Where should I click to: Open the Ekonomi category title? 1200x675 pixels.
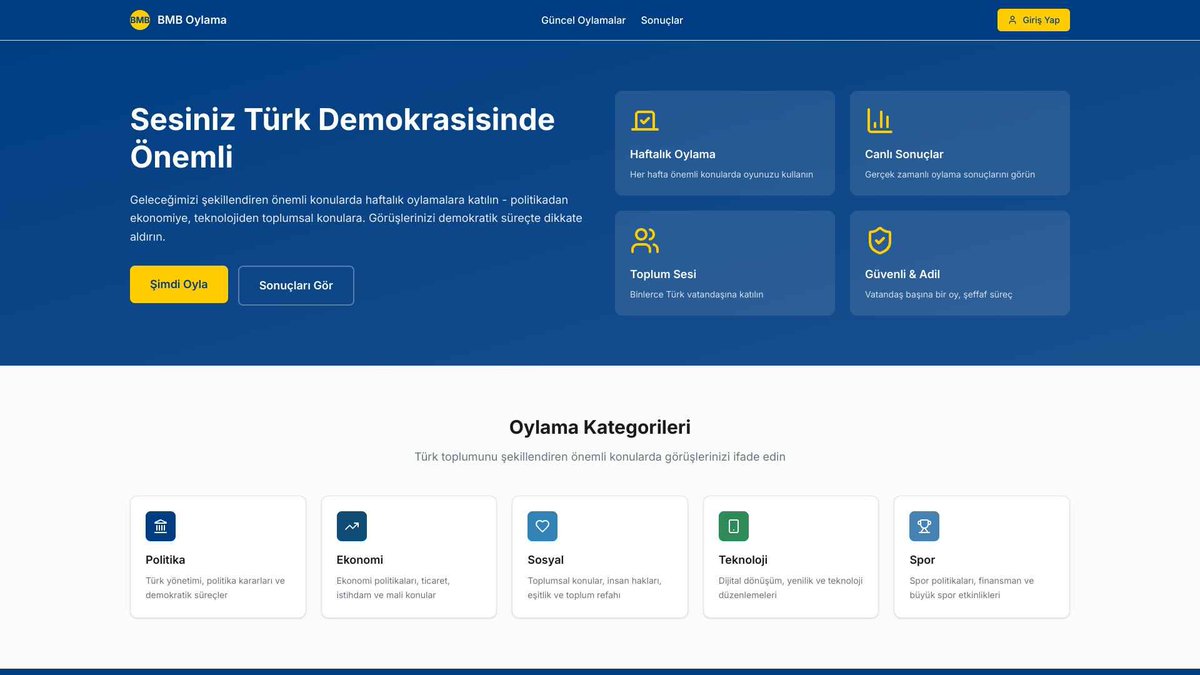(x=360, y=560)
